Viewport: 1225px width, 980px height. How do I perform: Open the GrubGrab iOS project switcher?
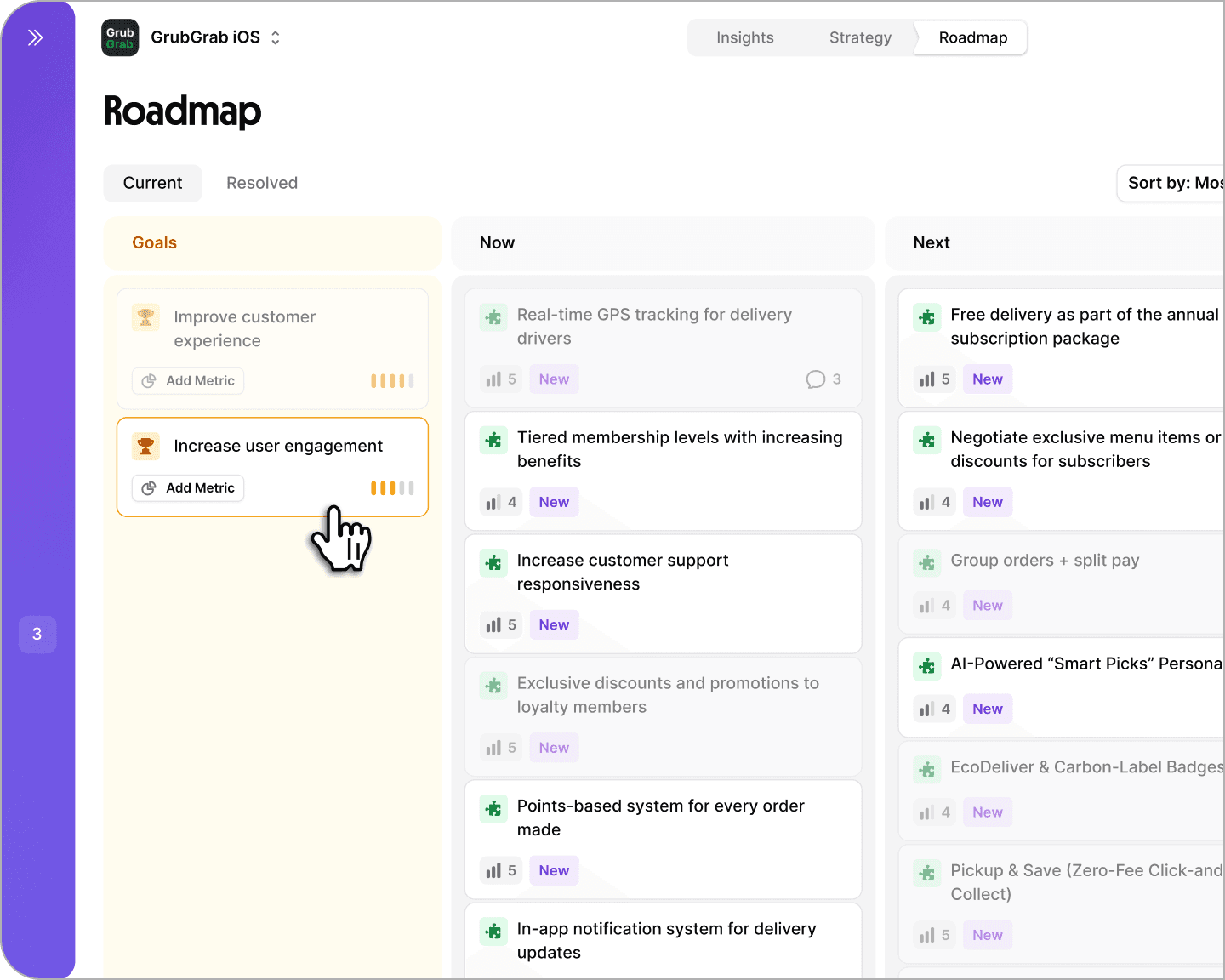(x=215, y=37)
